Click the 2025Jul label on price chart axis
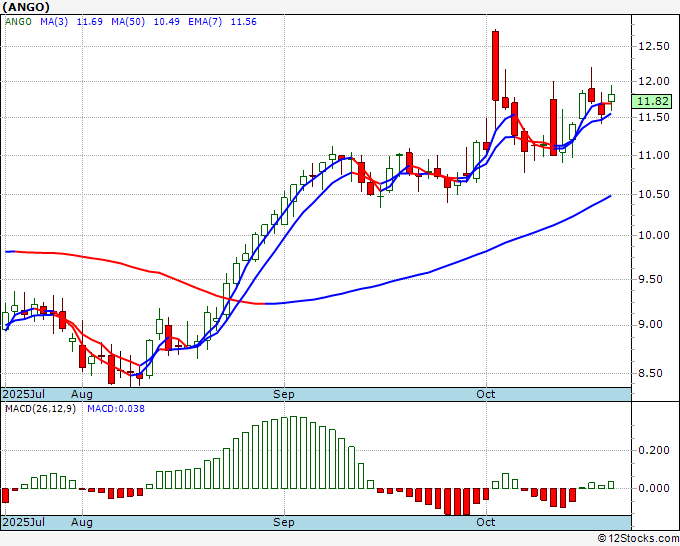680x546 pixels. point(24,394)
